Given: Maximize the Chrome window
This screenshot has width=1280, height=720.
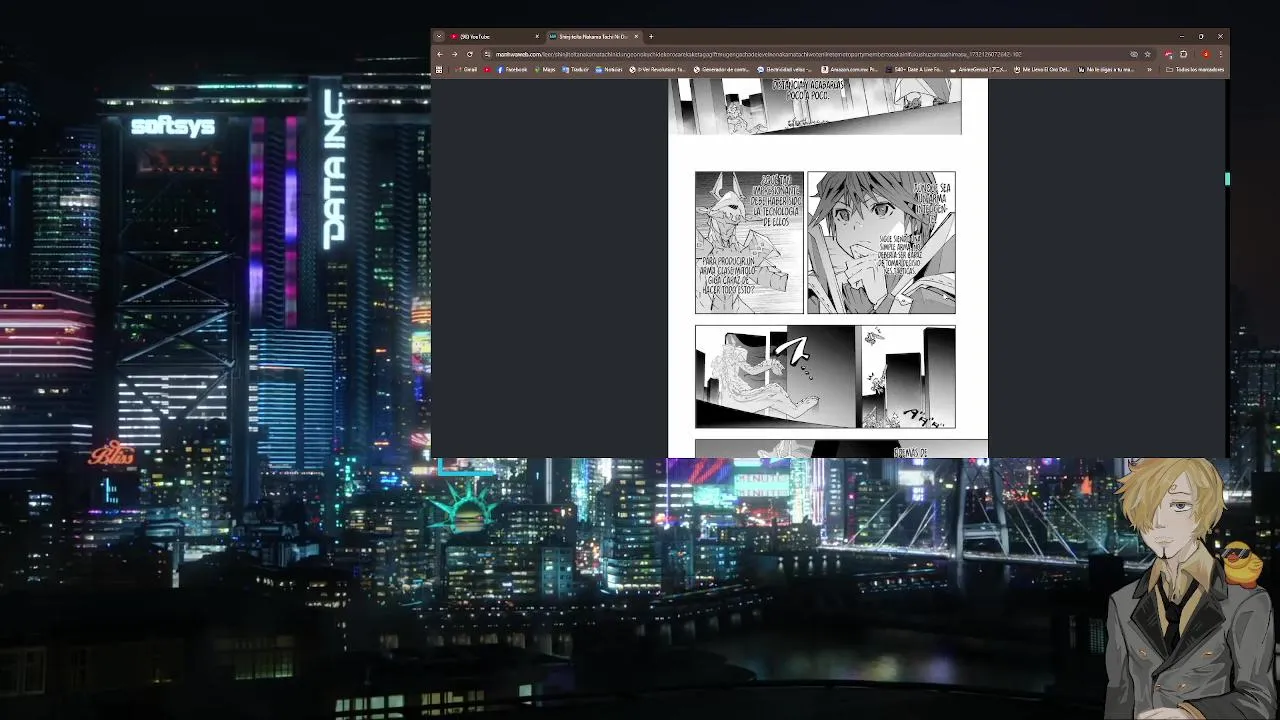Looking at the screenshot, I should [x=1201, y=36].
